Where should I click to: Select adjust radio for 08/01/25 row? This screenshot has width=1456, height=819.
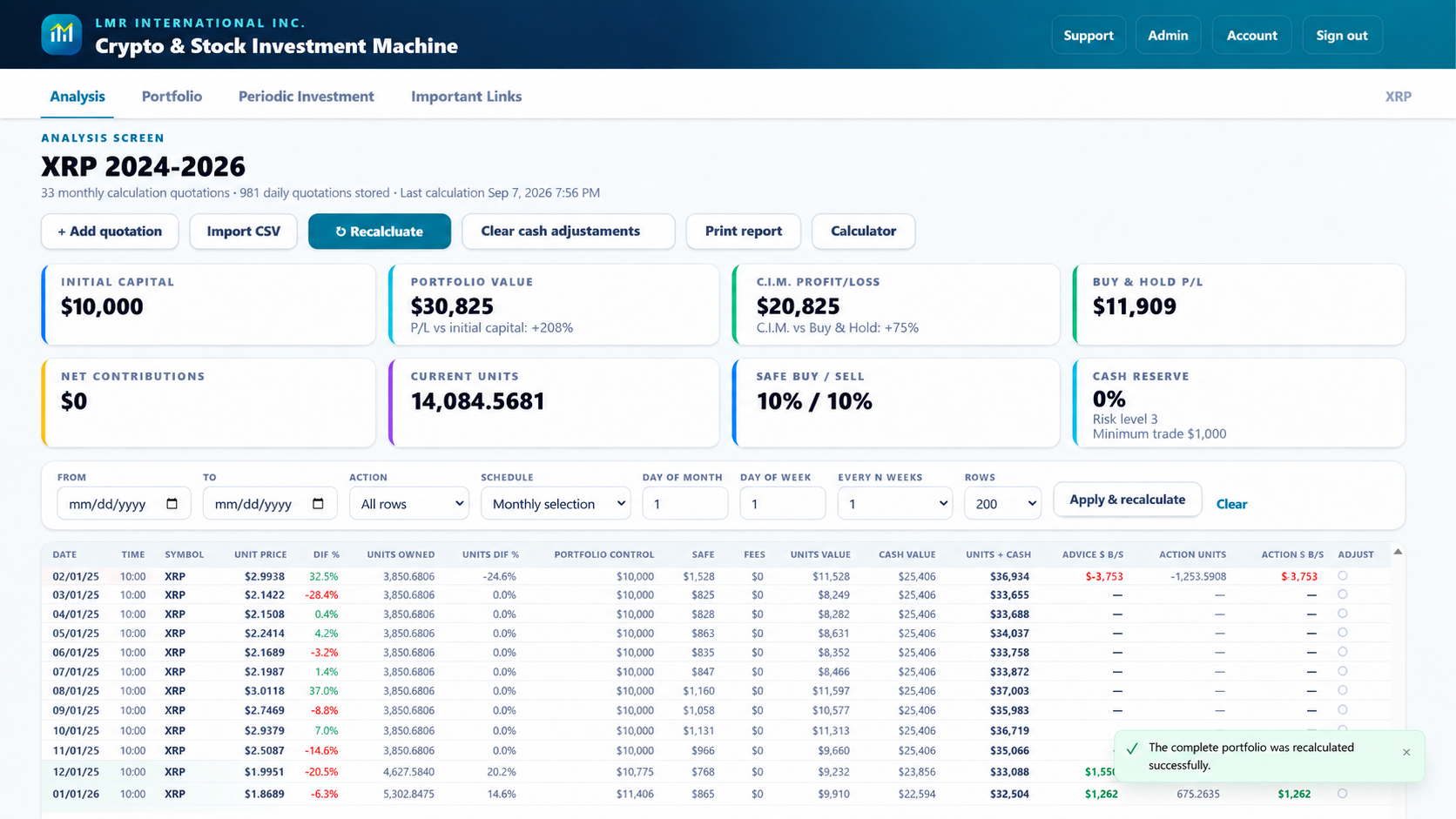coord(1342,690)
